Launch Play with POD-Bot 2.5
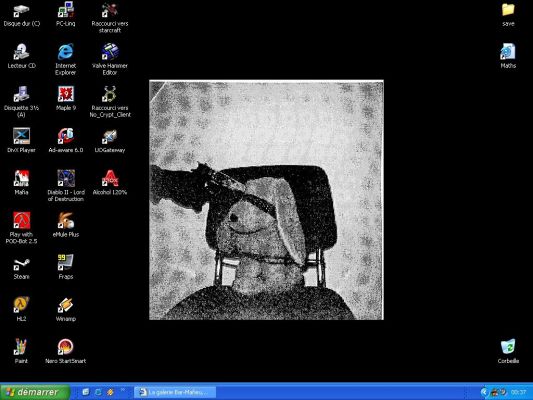Screen dimensions: 533x400 coord(21,228)
